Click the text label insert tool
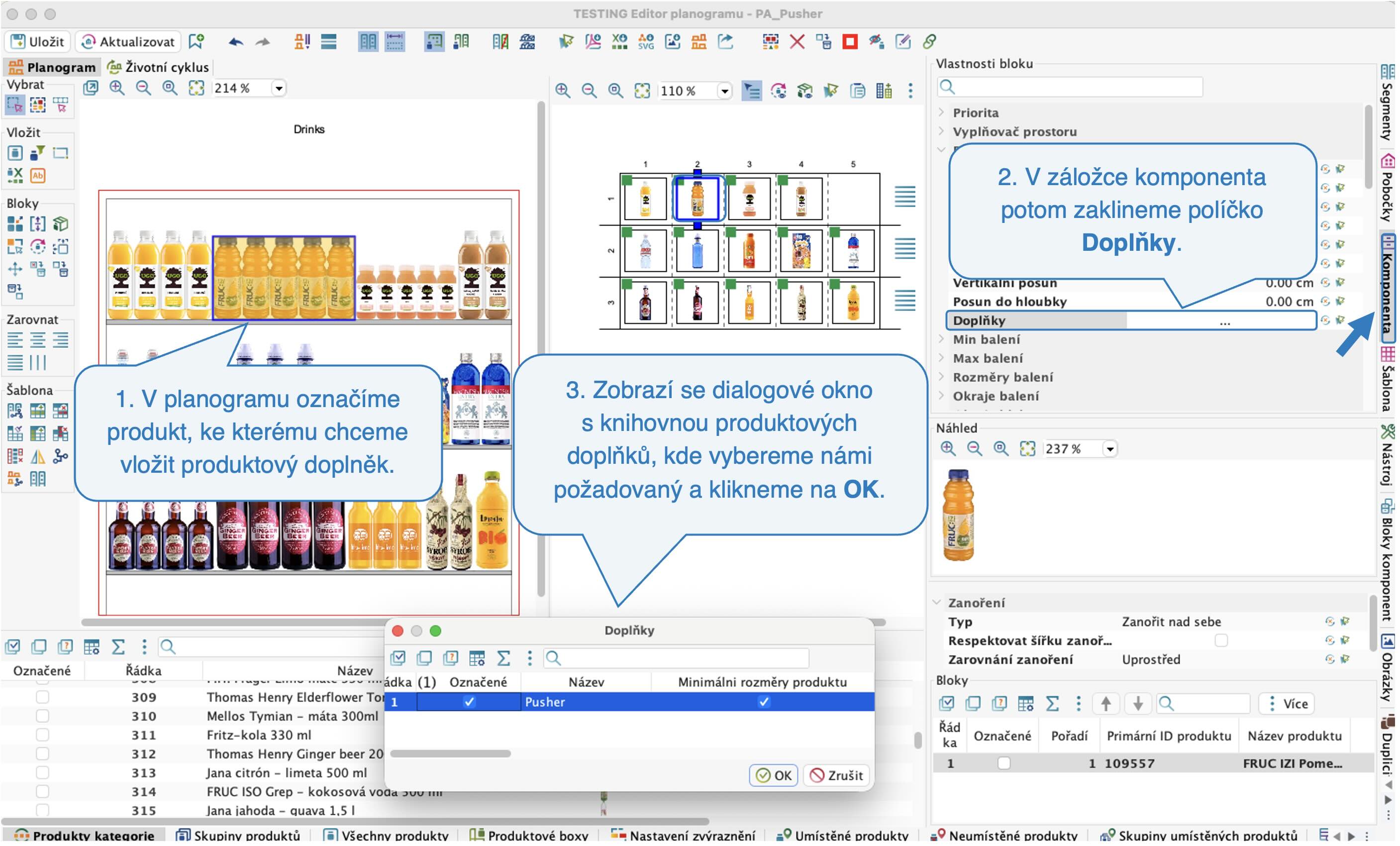This screenshot has width=1400, height=846. point(37,176)
